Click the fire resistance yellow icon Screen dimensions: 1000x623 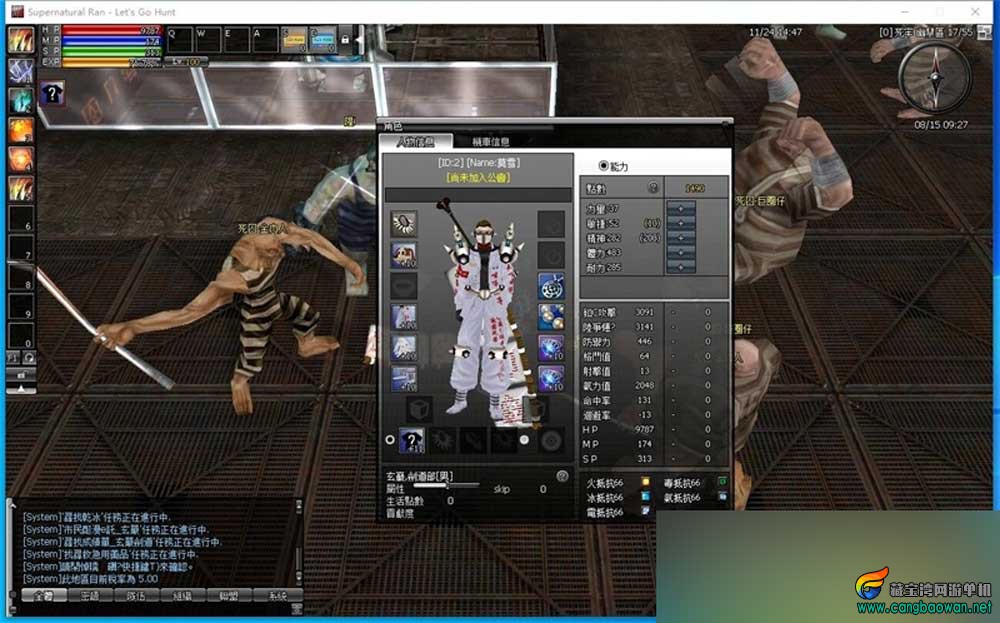click(x=645, y=482)
